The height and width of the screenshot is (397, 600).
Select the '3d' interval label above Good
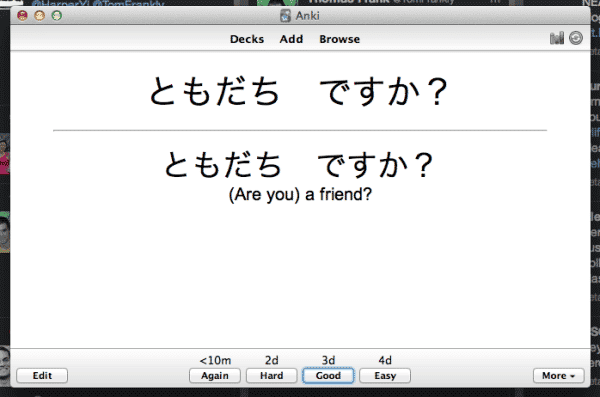pos(328,361)
